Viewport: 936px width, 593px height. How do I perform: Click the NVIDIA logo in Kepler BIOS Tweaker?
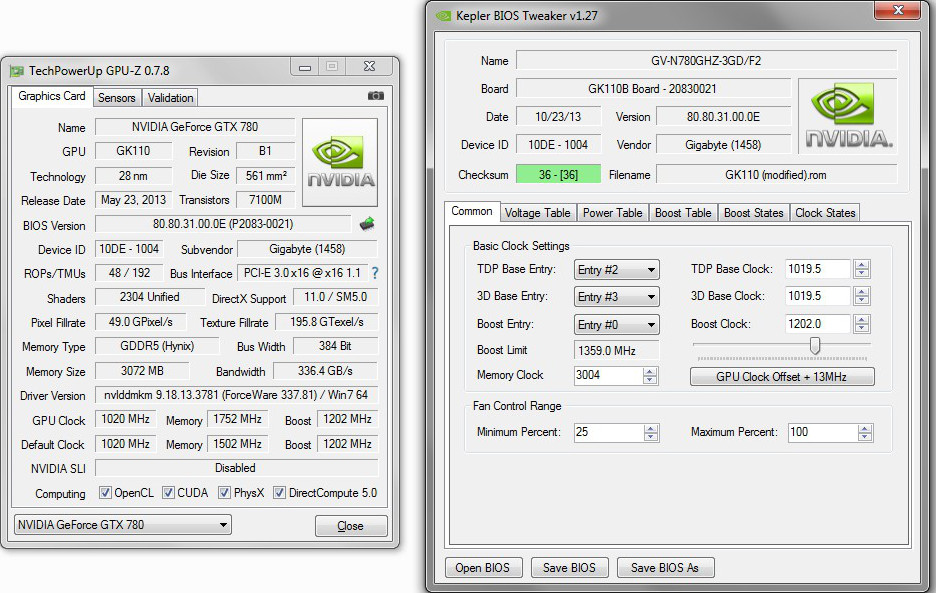[x=848, y=115]
